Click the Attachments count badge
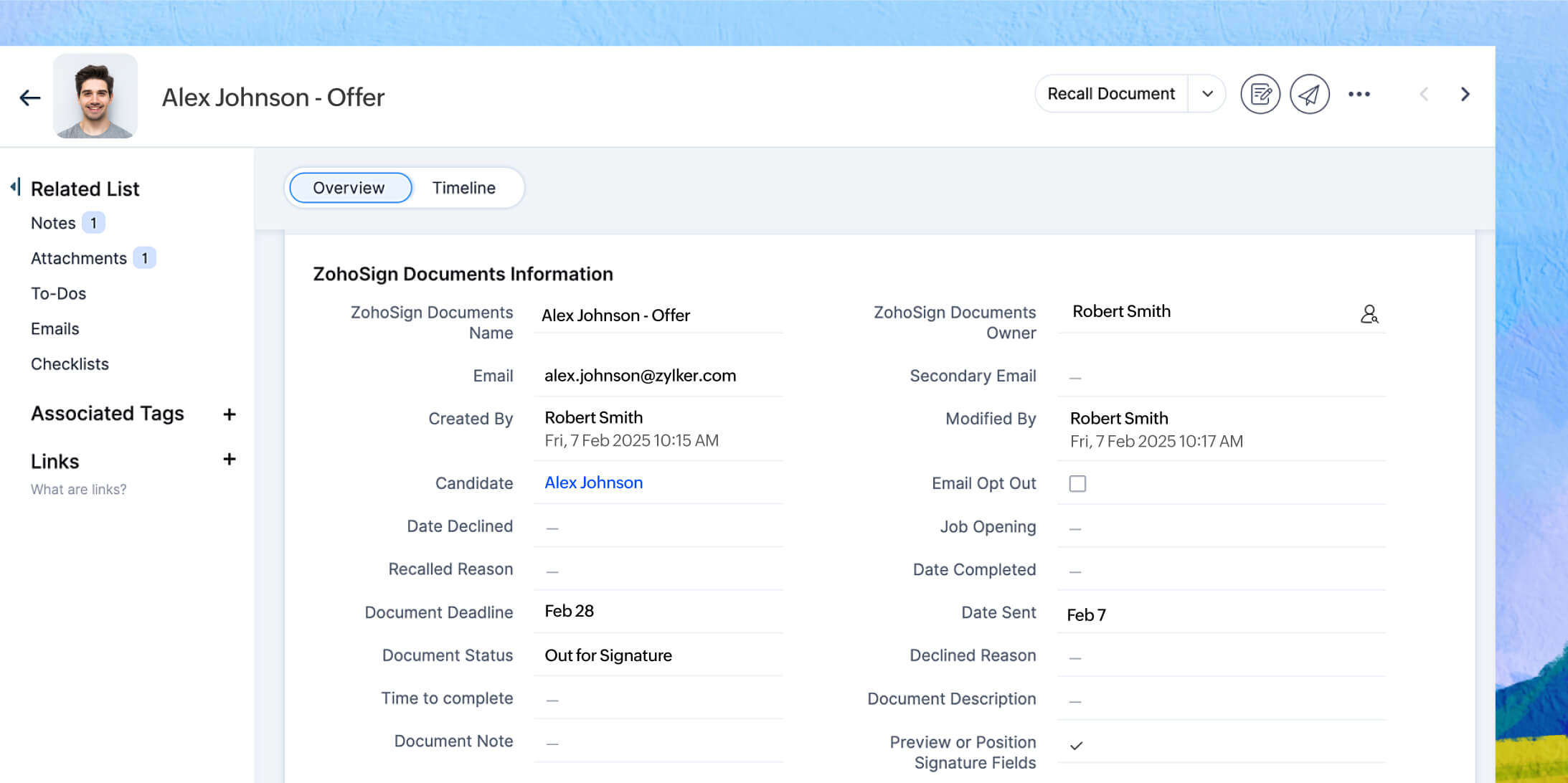This screenshot has height=783, width=1568. coord(144,258)
